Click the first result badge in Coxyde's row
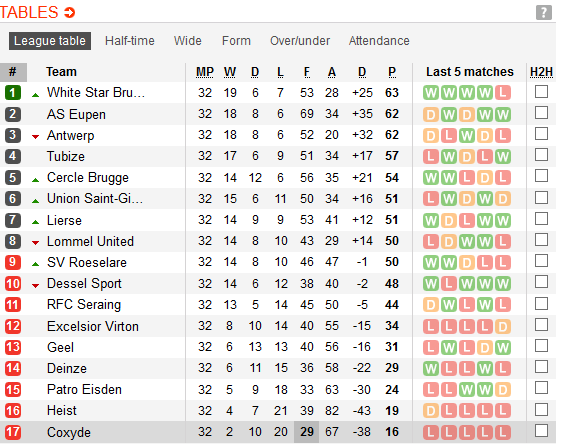561x444 pixels. coord(431,432)
